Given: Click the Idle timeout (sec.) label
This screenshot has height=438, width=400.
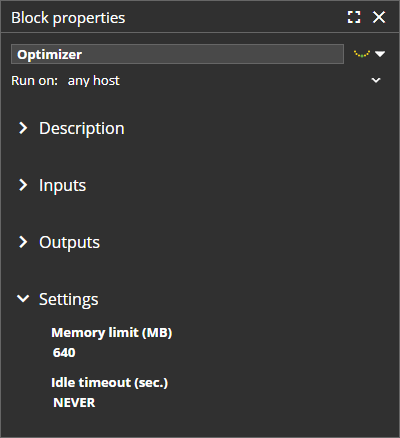Looking at the screenshot, I should (x=109, y=383).
